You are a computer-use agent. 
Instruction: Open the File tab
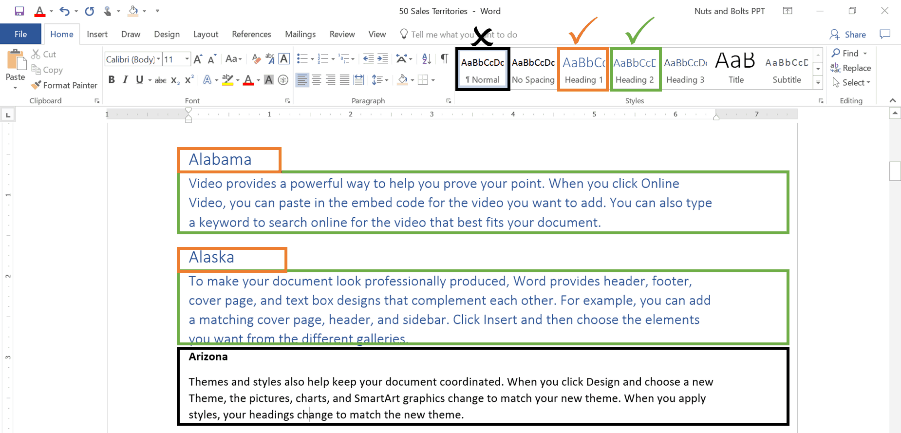(x=21, y=34)
